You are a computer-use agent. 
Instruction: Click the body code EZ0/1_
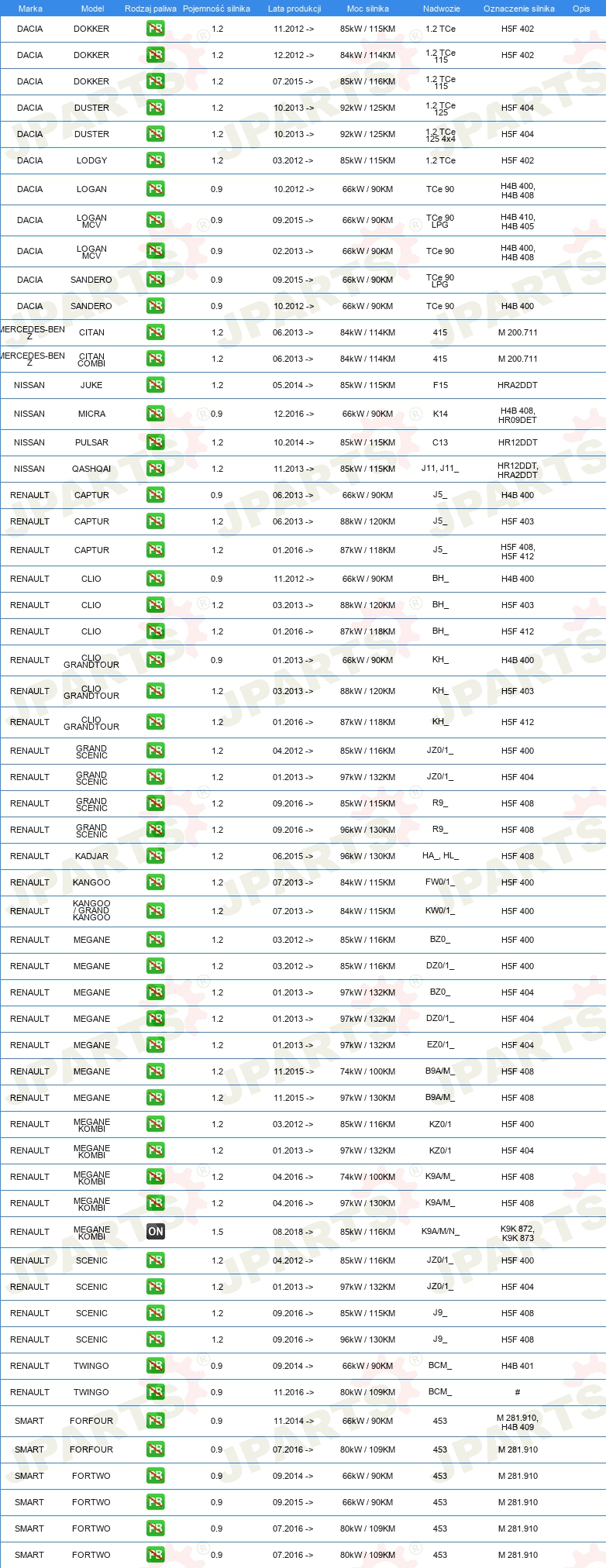point(440,1045)
